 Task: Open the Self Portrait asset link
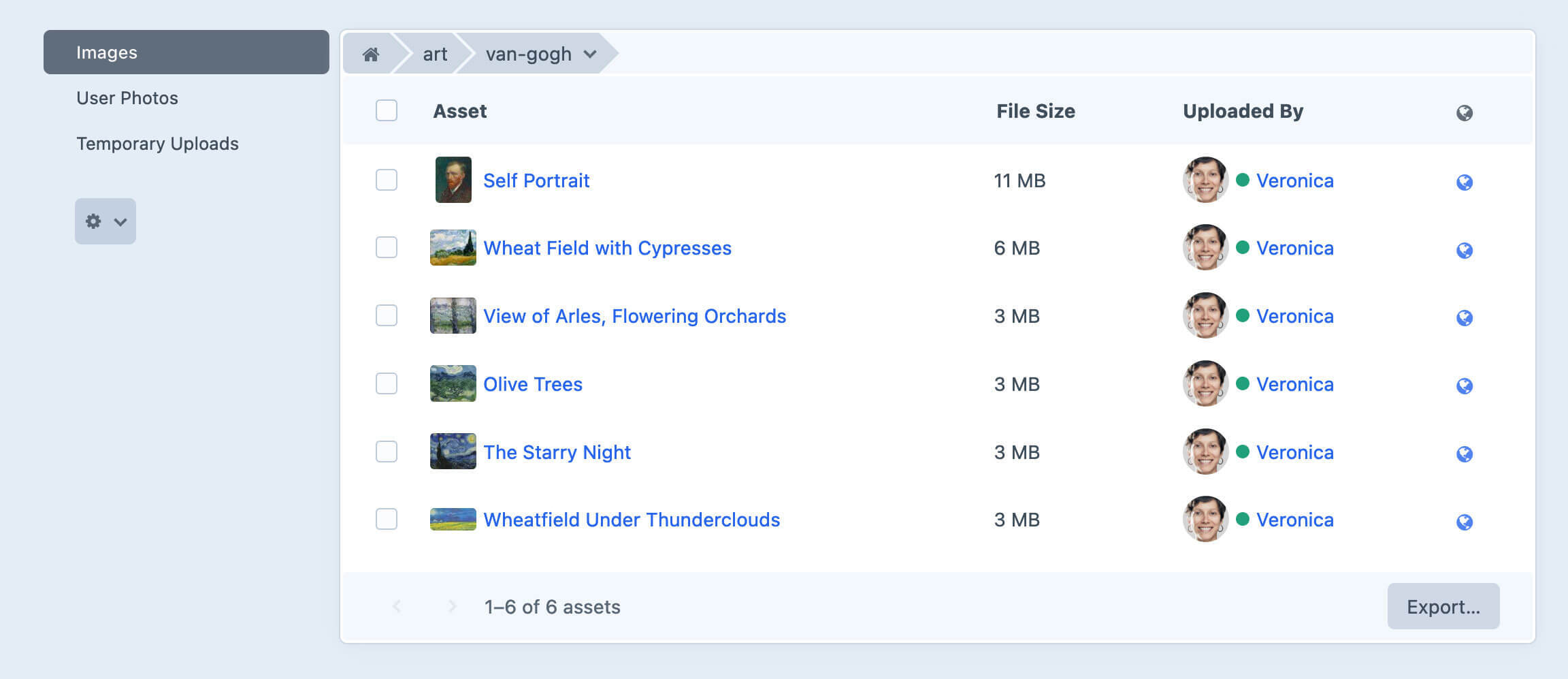[x=536, y=180]
